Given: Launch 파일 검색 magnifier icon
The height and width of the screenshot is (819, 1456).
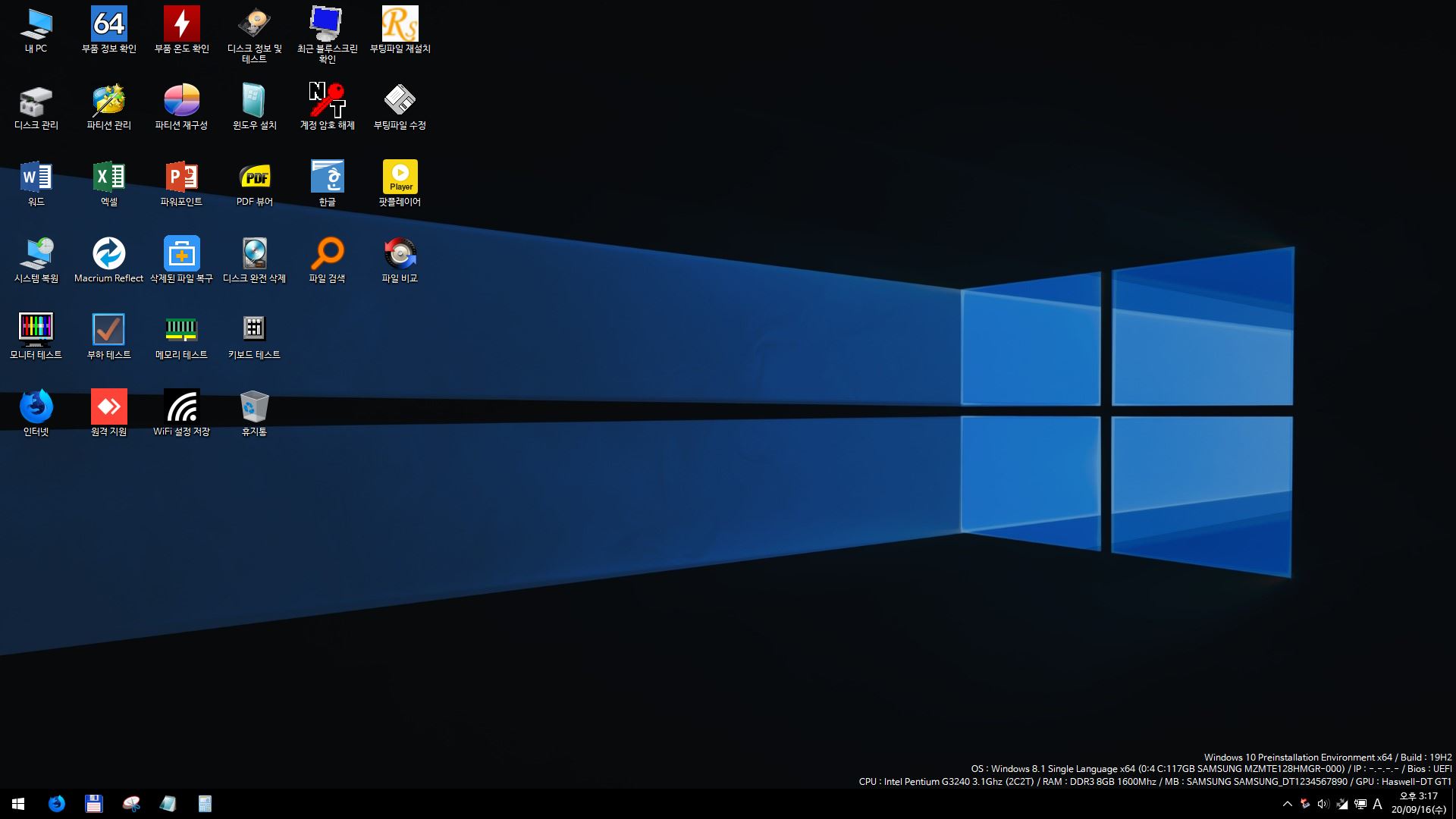Looking at the screenshot, I should click(x=328, y=260).
